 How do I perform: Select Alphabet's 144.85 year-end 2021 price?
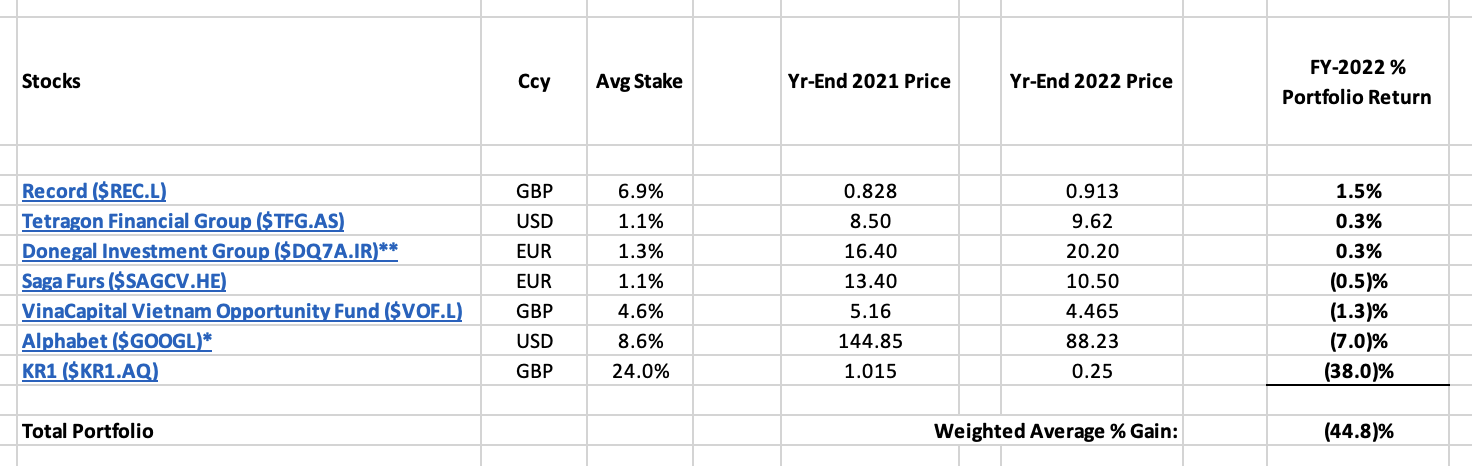point(869,340)
